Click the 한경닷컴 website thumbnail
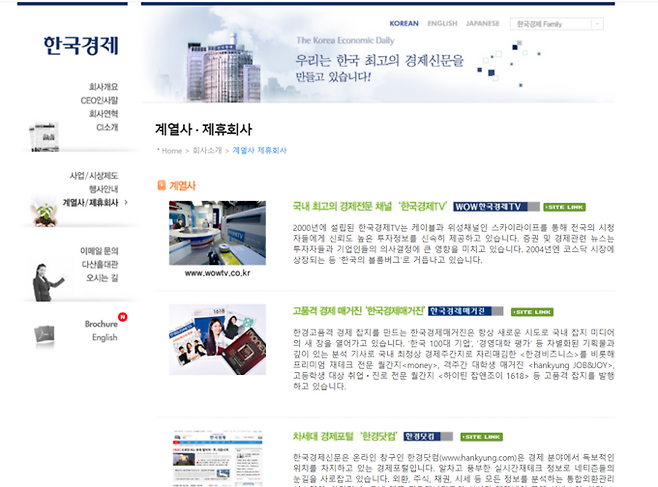Viewport: 658px width, 487px height. click(217, 458)
